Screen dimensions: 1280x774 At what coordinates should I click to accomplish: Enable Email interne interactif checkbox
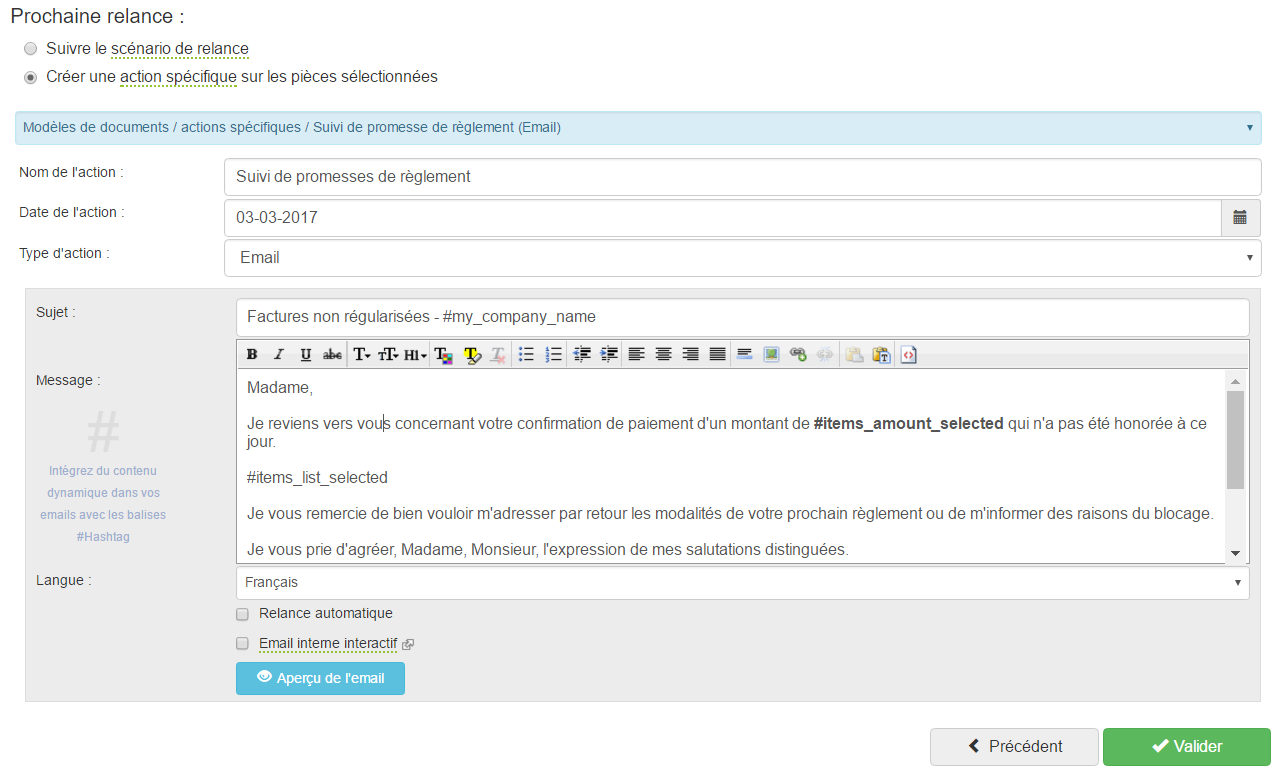242,644
